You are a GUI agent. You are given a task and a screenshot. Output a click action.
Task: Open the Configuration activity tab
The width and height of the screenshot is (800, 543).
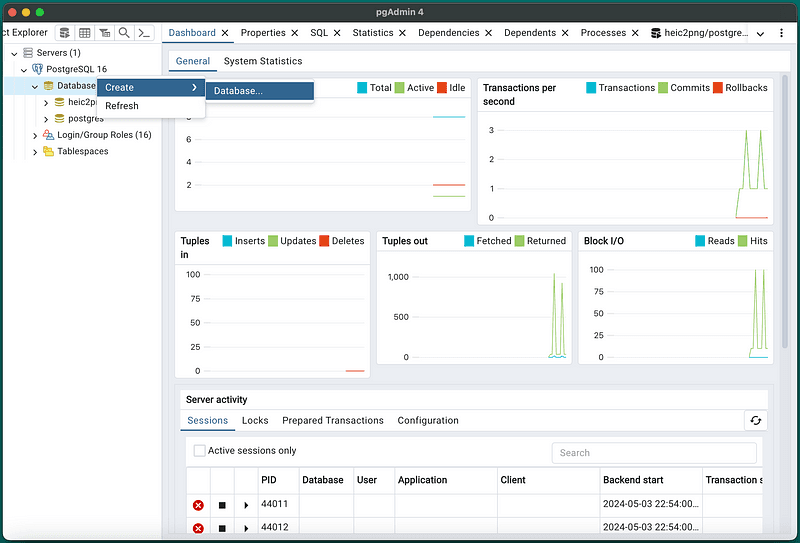coord(428,421)
